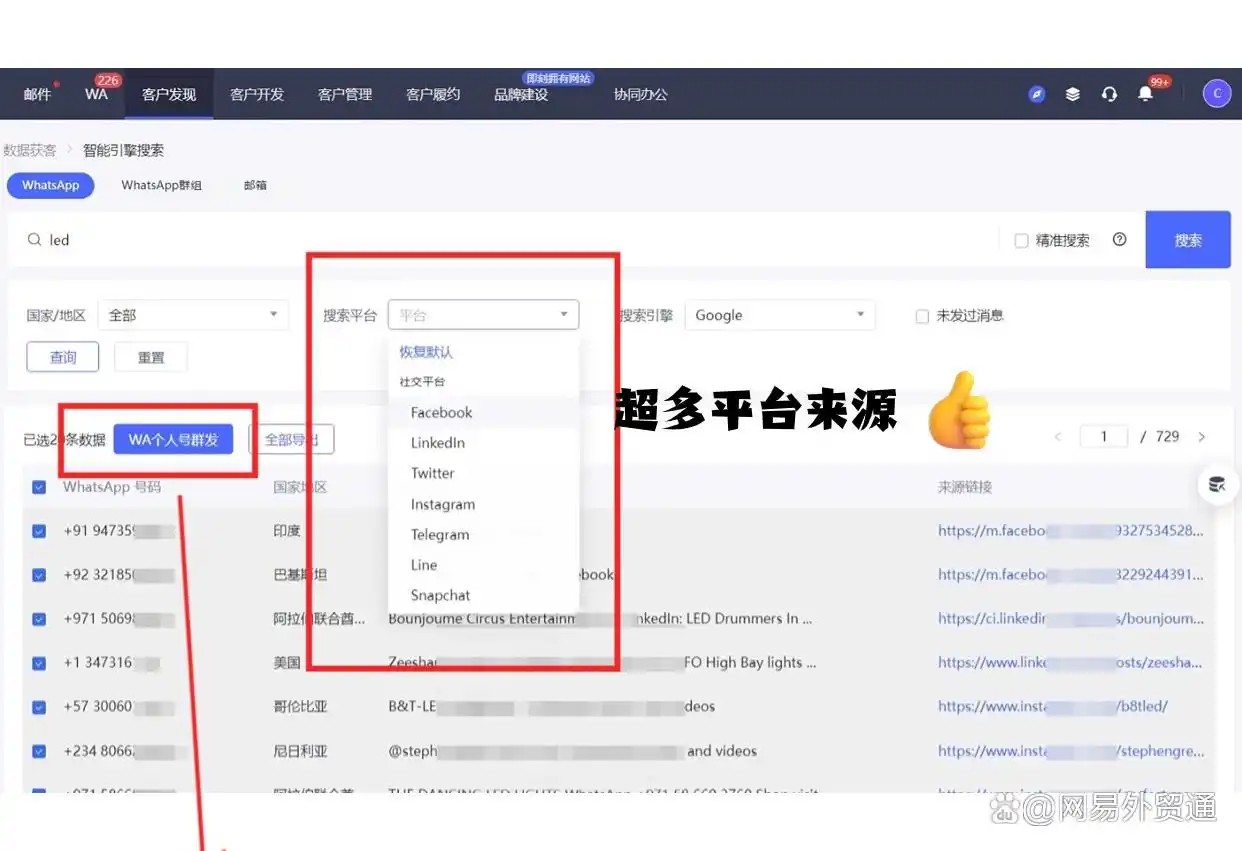Click the WhatsApp 号码 column header
1242x851 pixels.
[111, 487]
